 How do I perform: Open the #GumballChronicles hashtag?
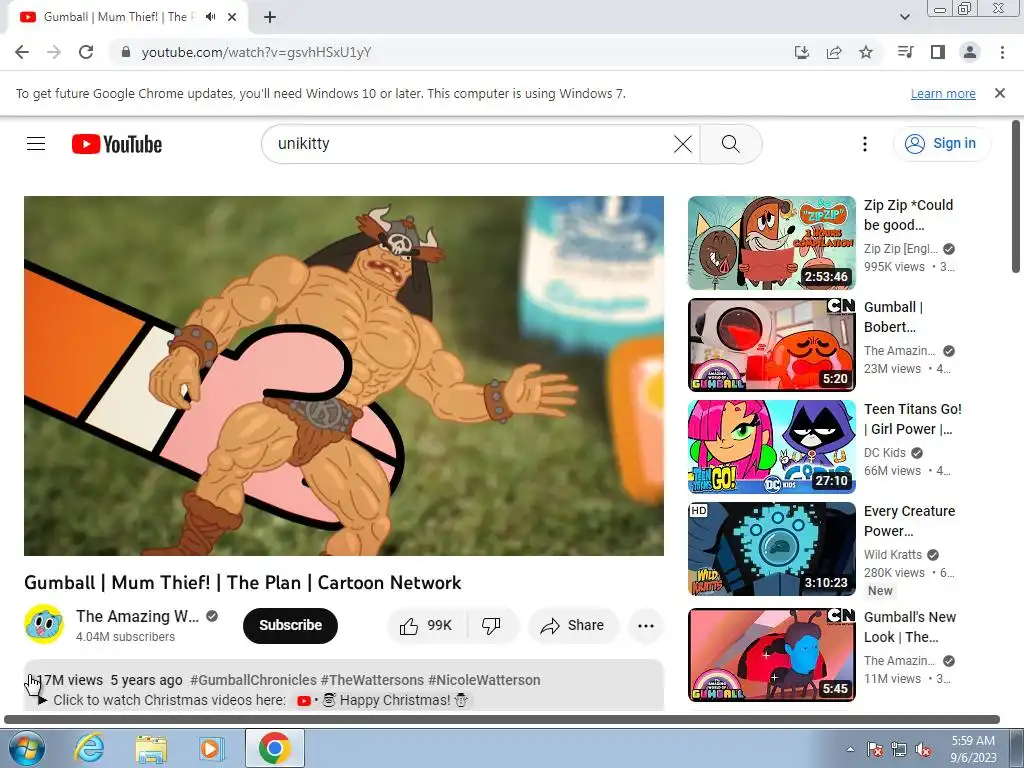pos(253,680)
